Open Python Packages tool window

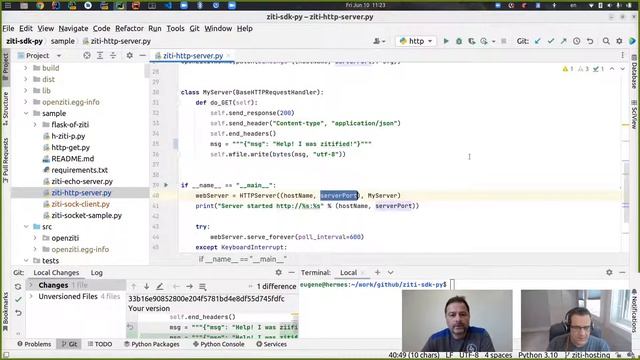[x=151, y=344]
